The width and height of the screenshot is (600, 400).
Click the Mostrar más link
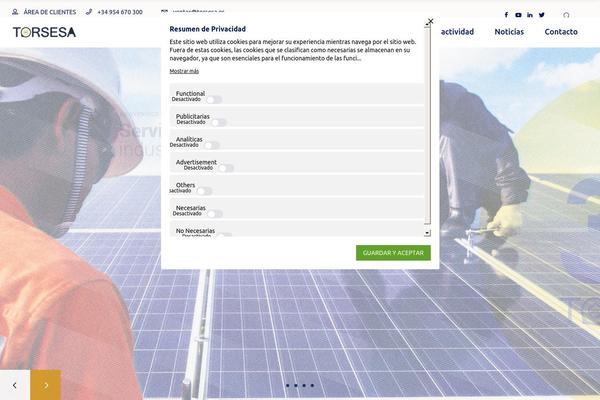pyautogui.click(x=184, y=71)
